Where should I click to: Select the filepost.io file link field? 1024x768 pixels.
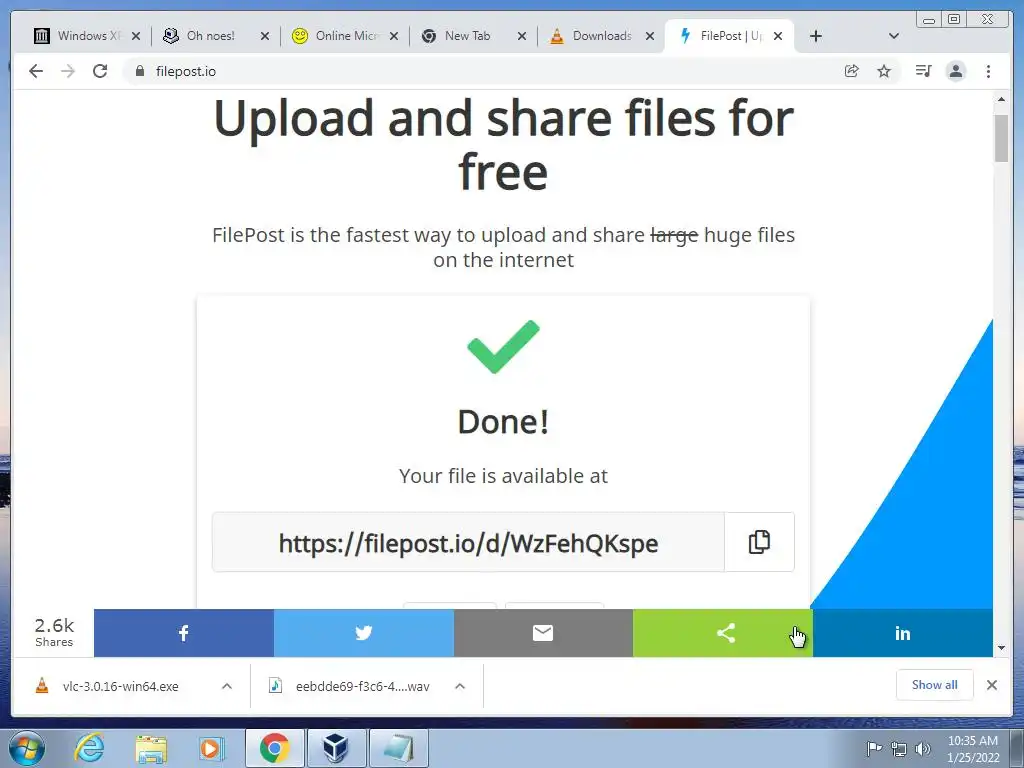[468, 542]
